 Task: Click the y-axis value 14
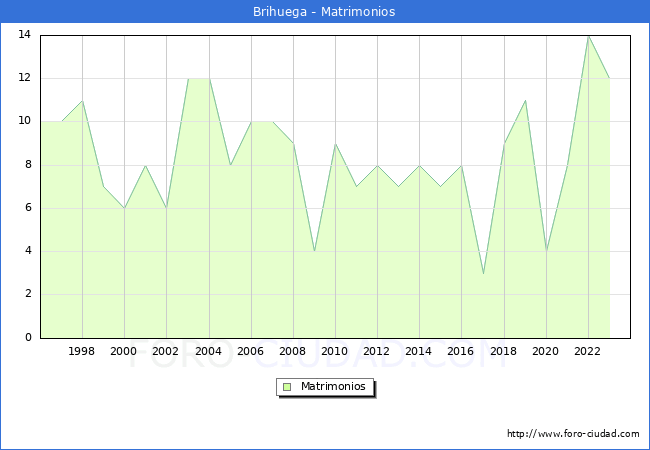[x=24, y=34]
